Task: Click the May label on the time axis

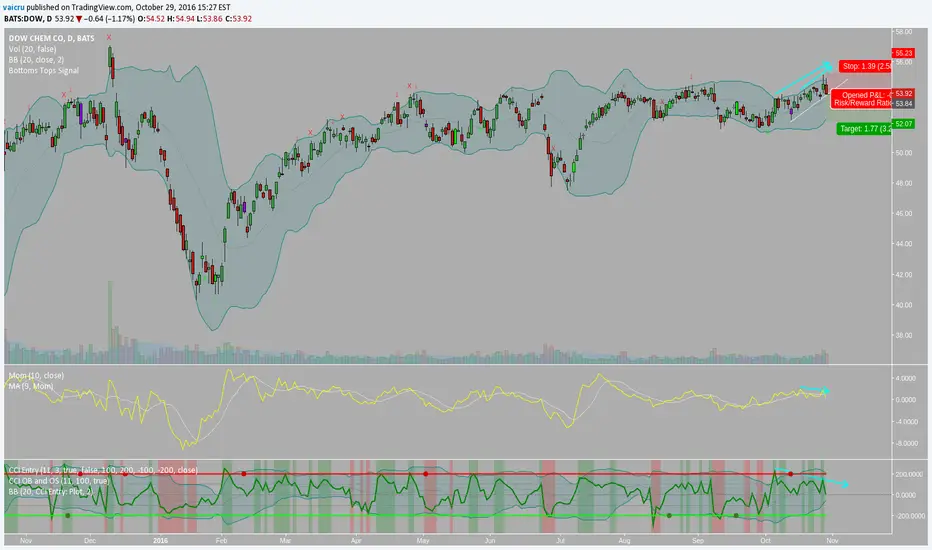Action: (x=423, y=540)
